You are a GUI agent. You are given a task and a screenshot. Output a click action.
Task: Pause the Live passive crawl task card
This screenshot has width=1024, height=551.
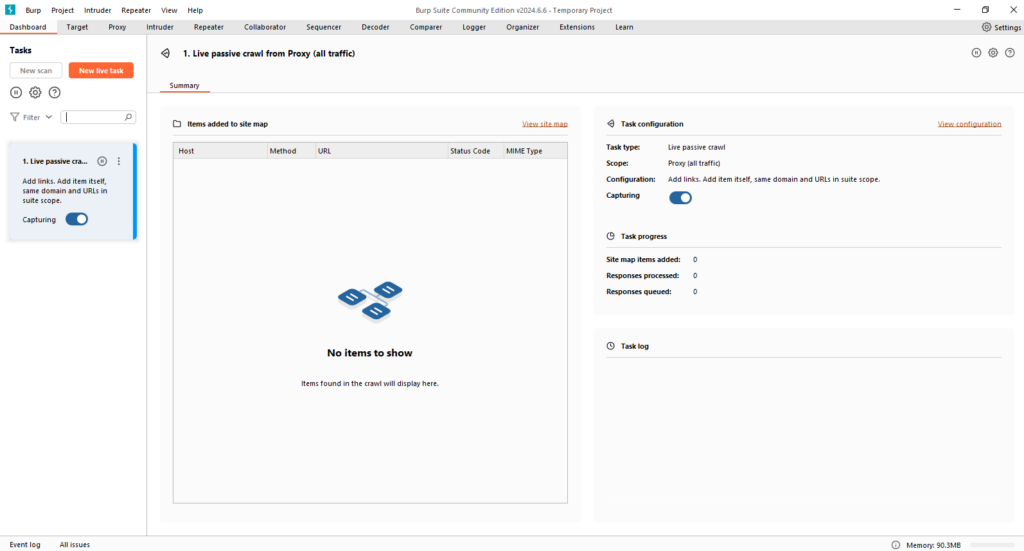(x=102, y=161)
